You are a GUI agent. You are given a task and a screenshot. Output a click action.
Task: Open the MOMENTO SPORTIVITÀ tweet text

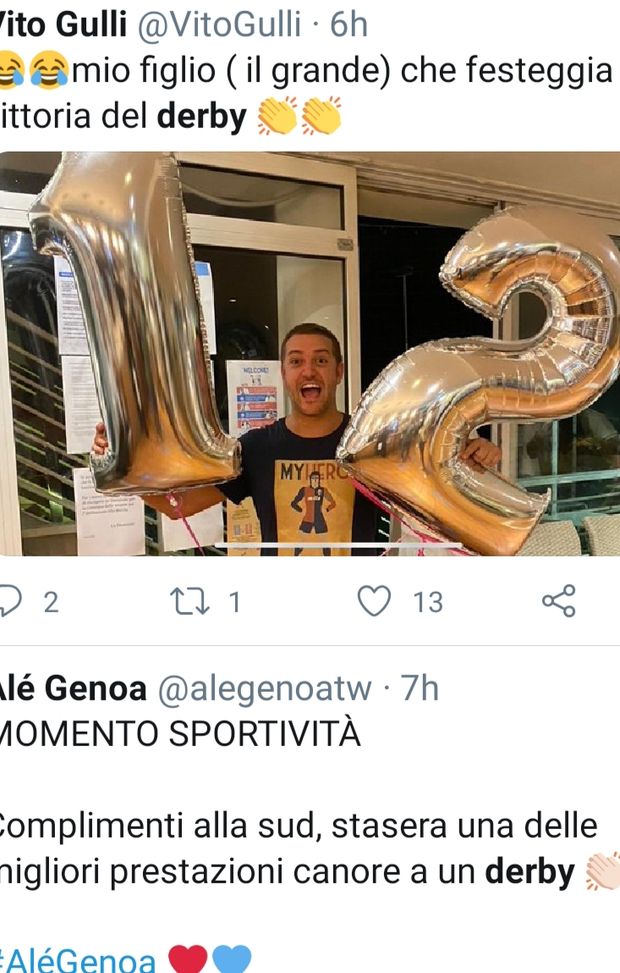coord(179,733)
